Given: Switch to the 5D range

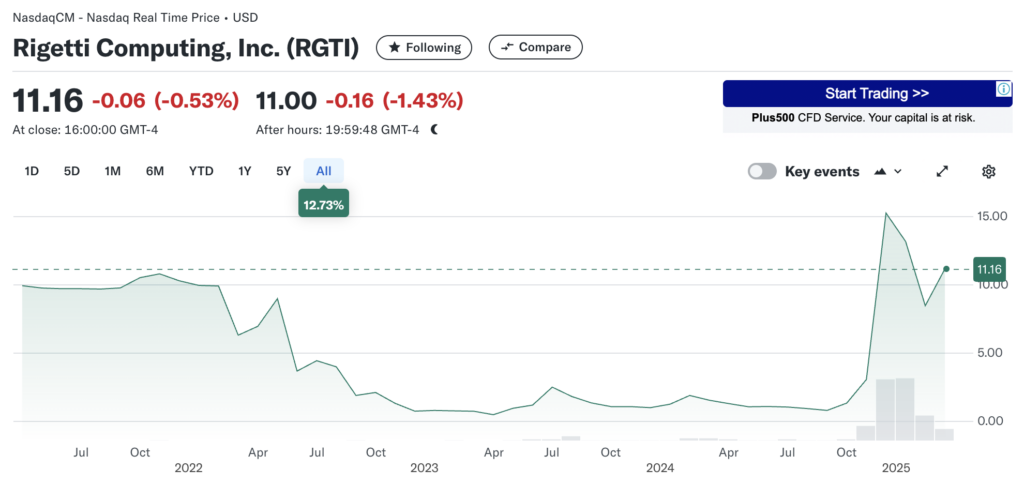Looking at the screenshot, I should 72,171.
